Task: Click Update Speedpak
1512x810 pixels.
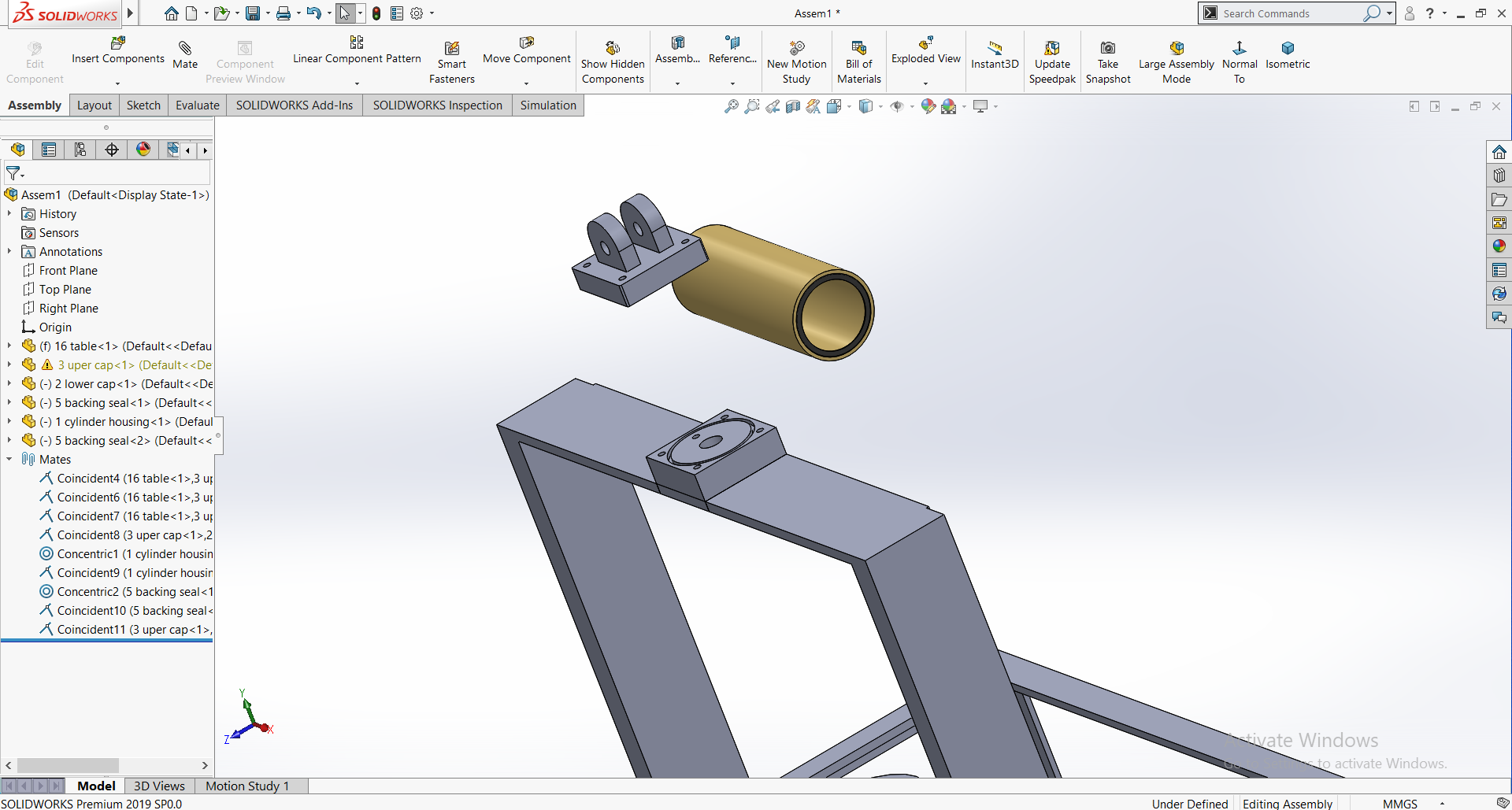Action: pyautogui.click(x=1052, y=62)
